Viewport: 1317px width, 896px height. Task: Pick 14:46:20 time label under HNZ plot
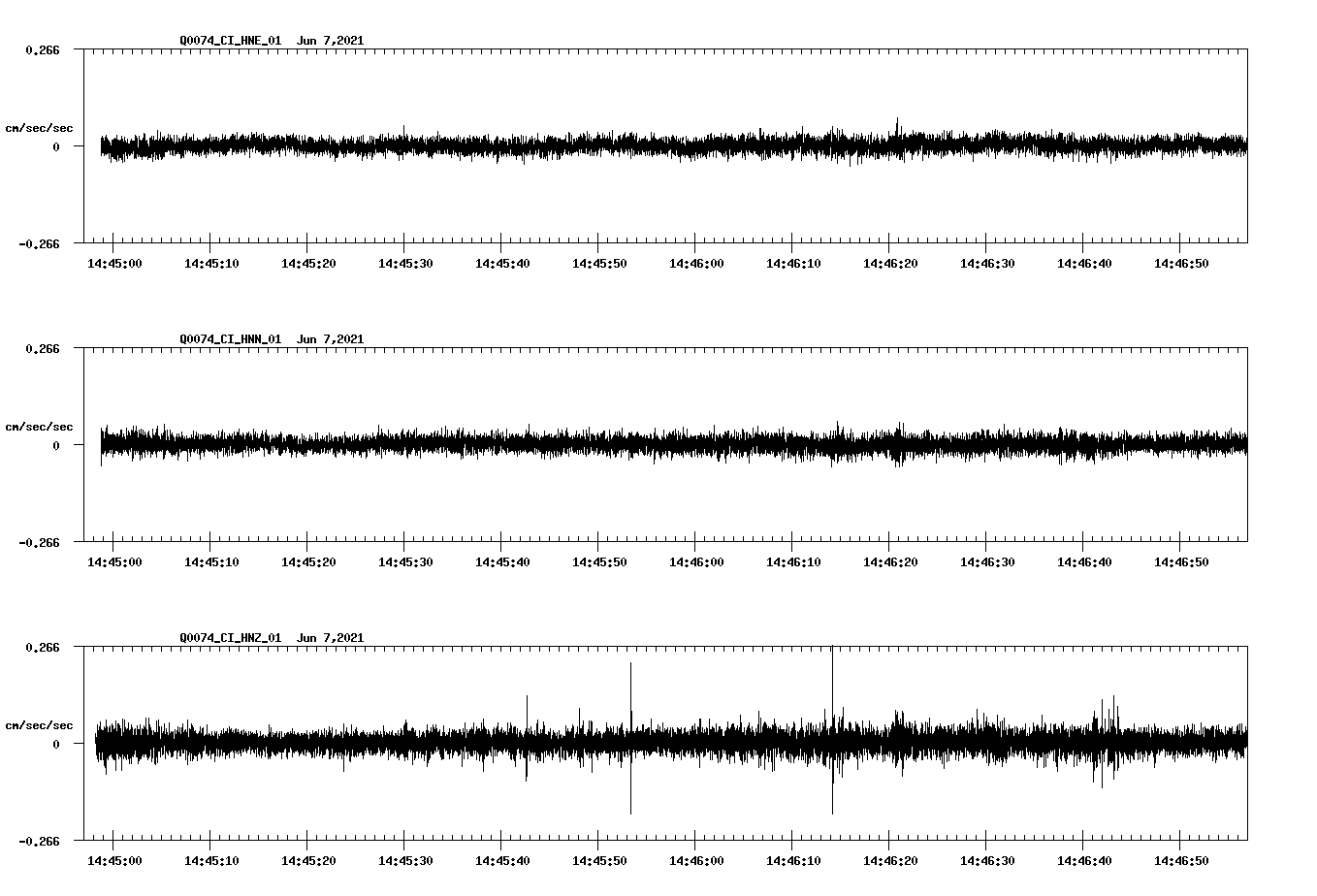pos(890,861)
